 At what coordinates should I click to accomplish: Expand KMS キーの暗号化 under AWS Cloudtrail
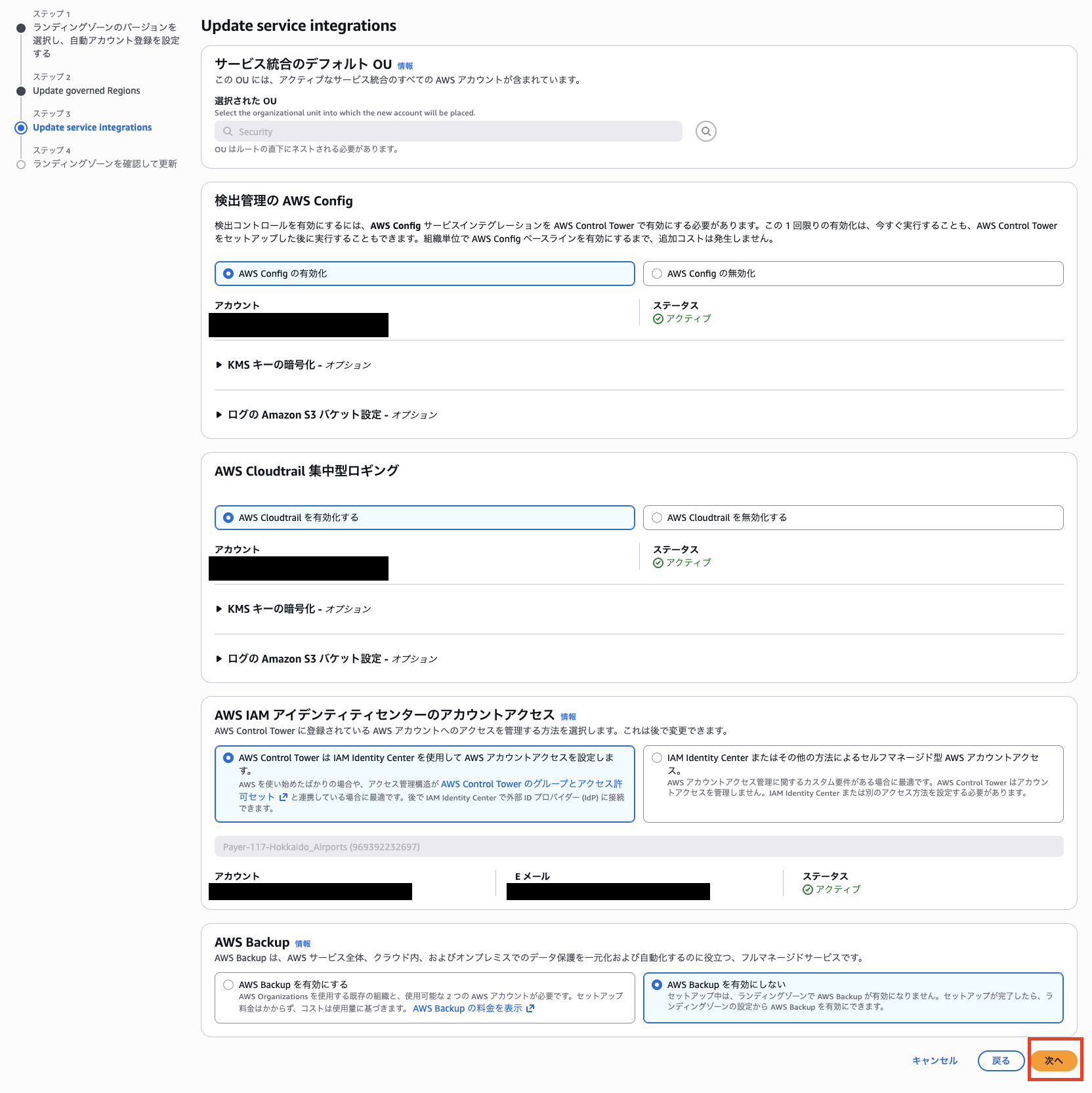[293, 609]
